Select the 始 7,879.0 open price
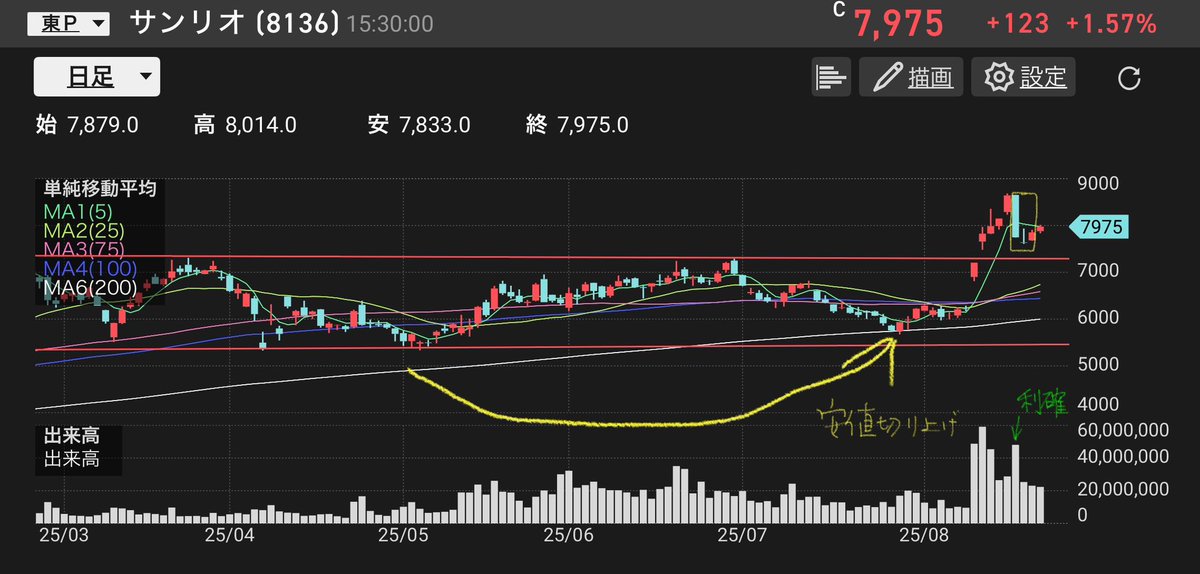1200x574 pixels. click(x=86, y=125)
